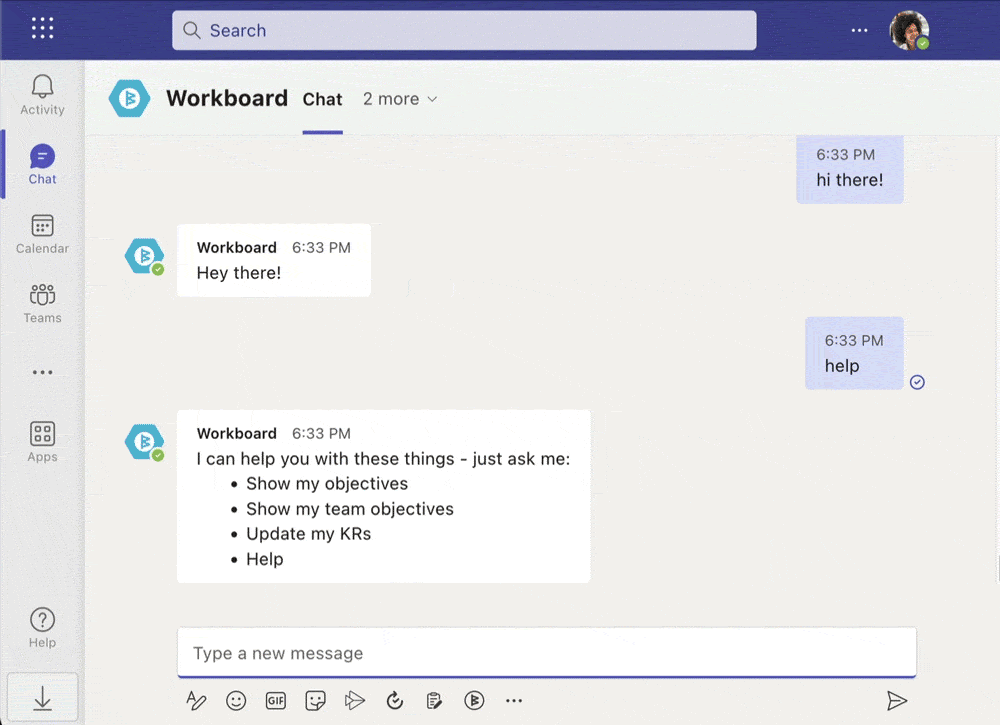The height and width of the screenshot is (725, 1000).
Task: Click the download button at bottom left
Action: 42,700
